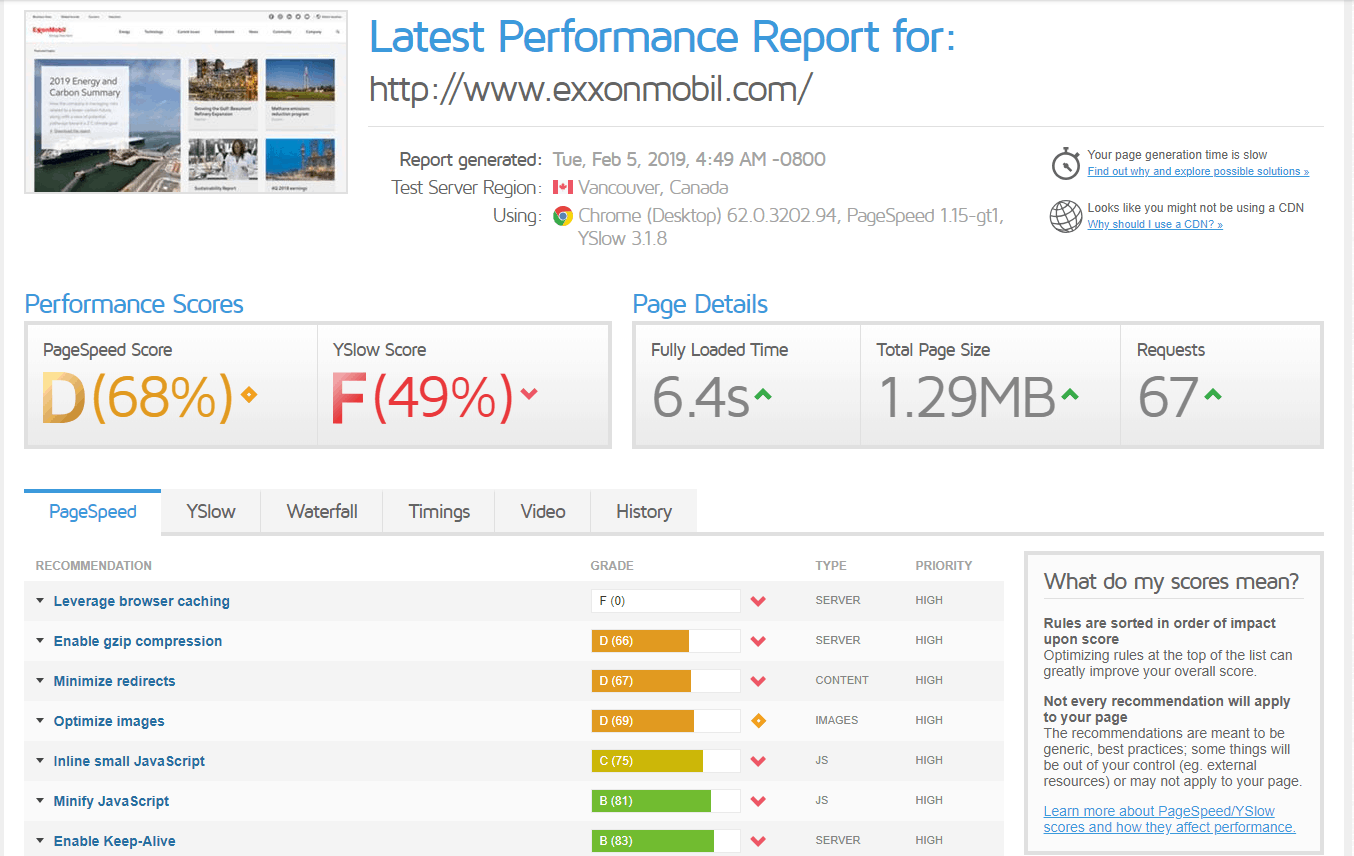Open 'Why should I use a CDN?' link
Screen dimensions: 1354x856
[1155, 225]
